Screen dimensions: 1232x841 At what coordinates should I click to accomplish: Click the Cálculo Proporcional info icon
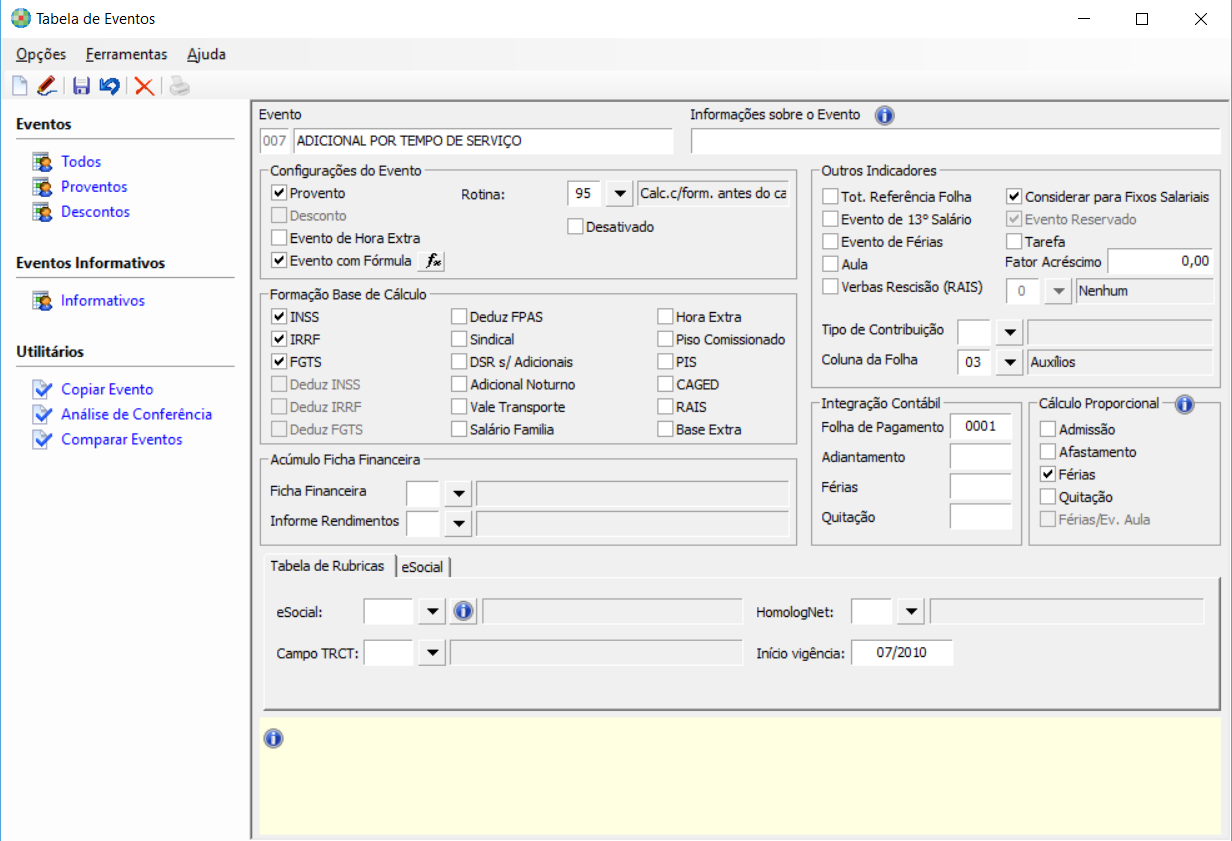1184,404
